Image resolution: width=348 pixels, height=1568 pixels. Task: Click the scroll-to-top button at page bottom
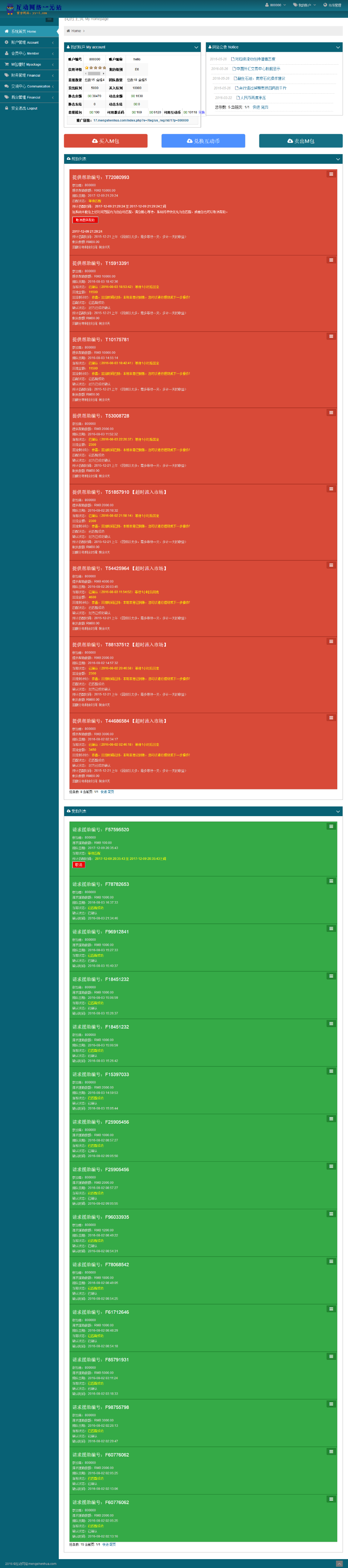[x=339, y=1565]
